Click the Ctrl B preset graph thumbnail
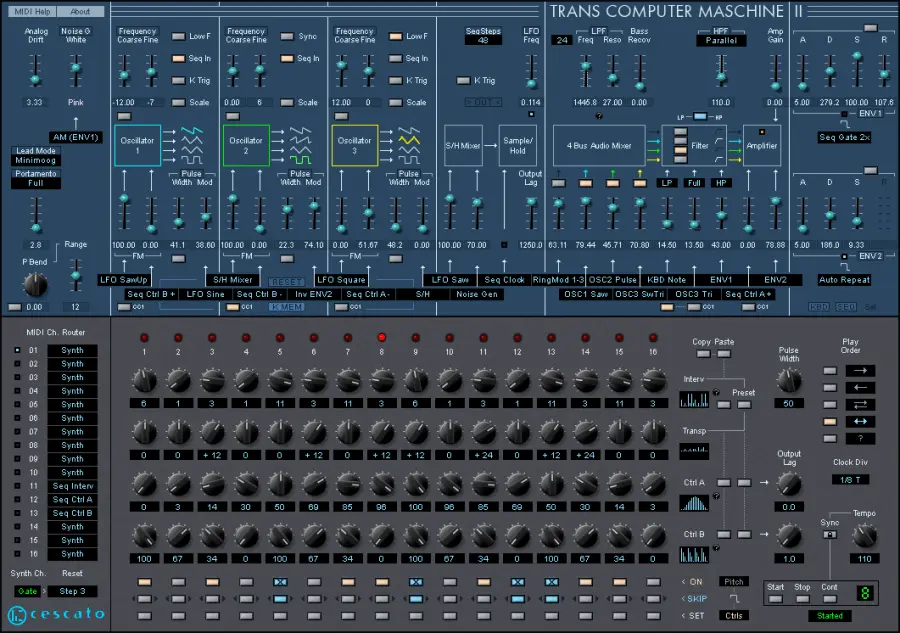900x633 pixels. [x=694, y=554]
